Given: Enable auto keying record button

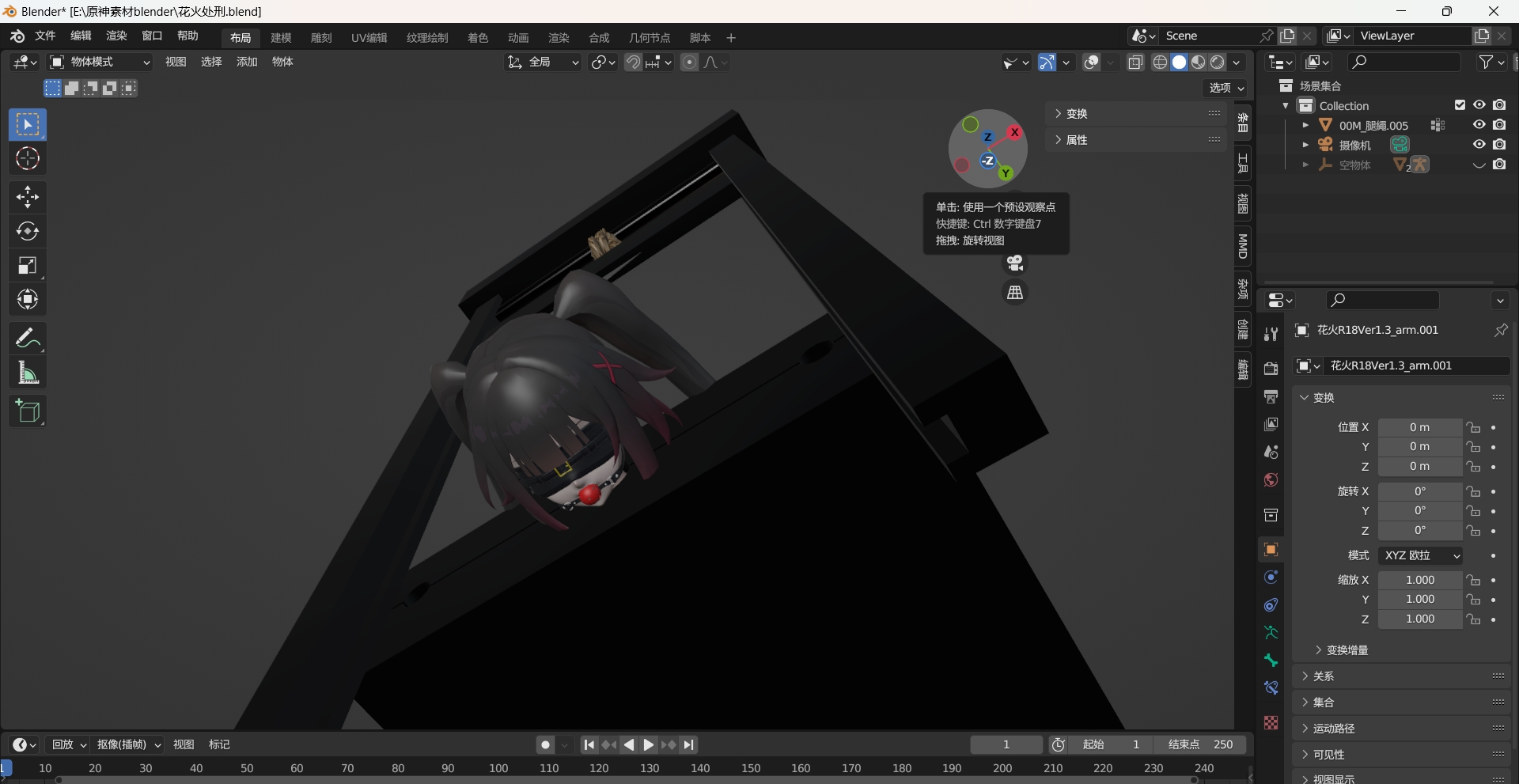Looking at the screenshot, I should (546, 745).
